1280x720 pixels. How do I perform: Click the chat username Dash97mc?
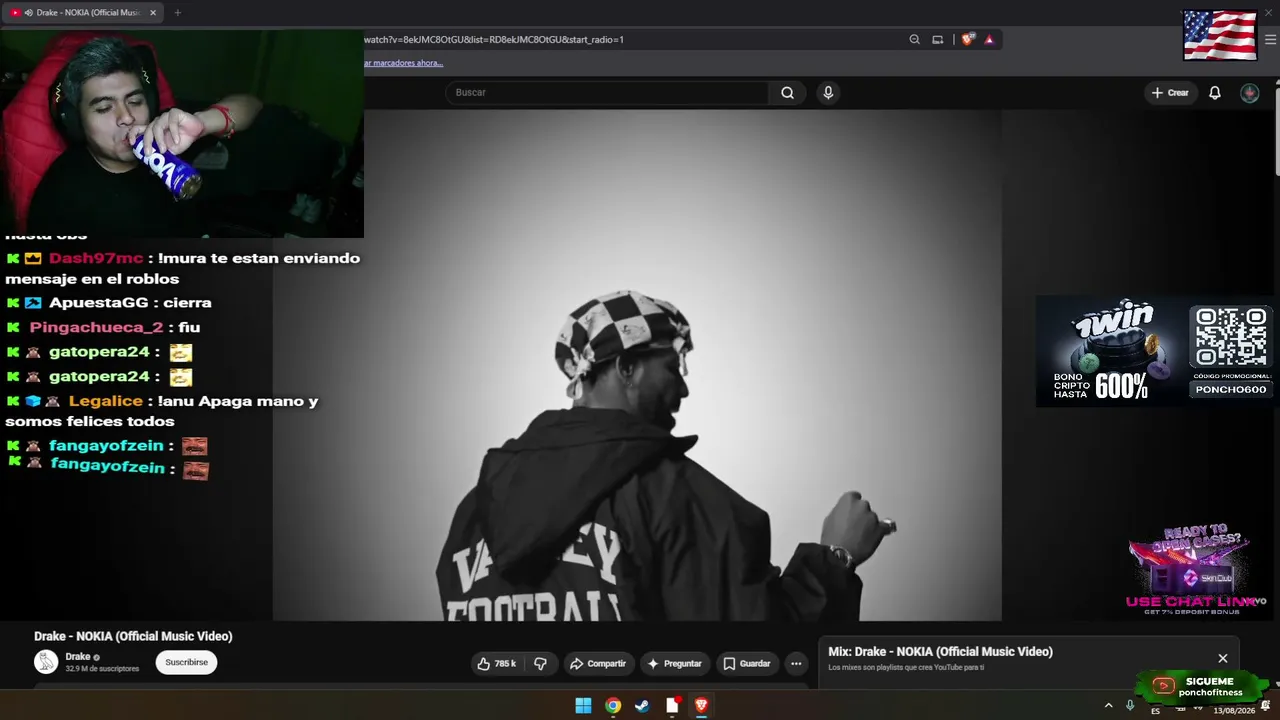(96, 258)
